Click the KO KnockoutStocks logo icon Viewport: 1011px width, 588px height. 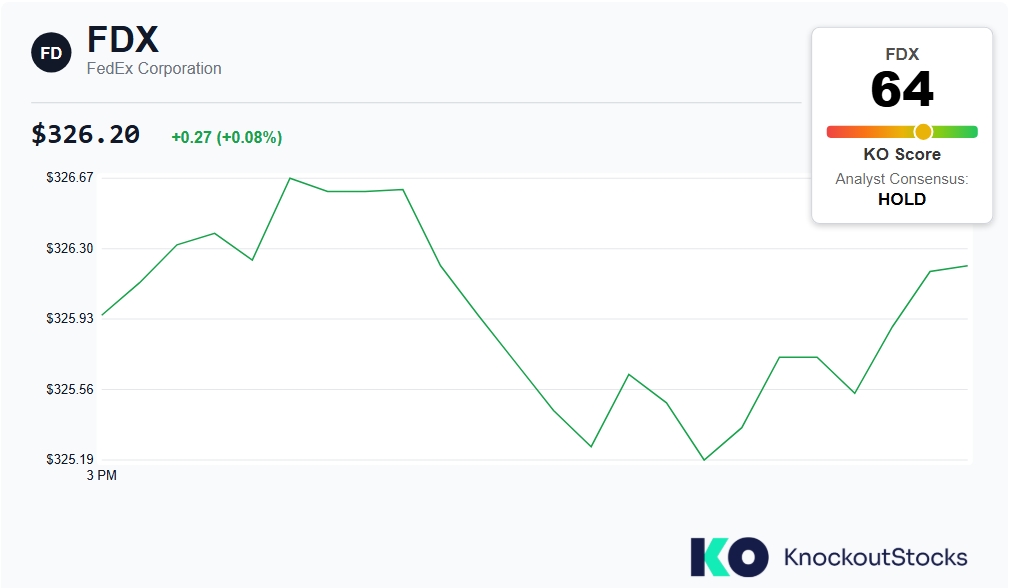[729, 556]
